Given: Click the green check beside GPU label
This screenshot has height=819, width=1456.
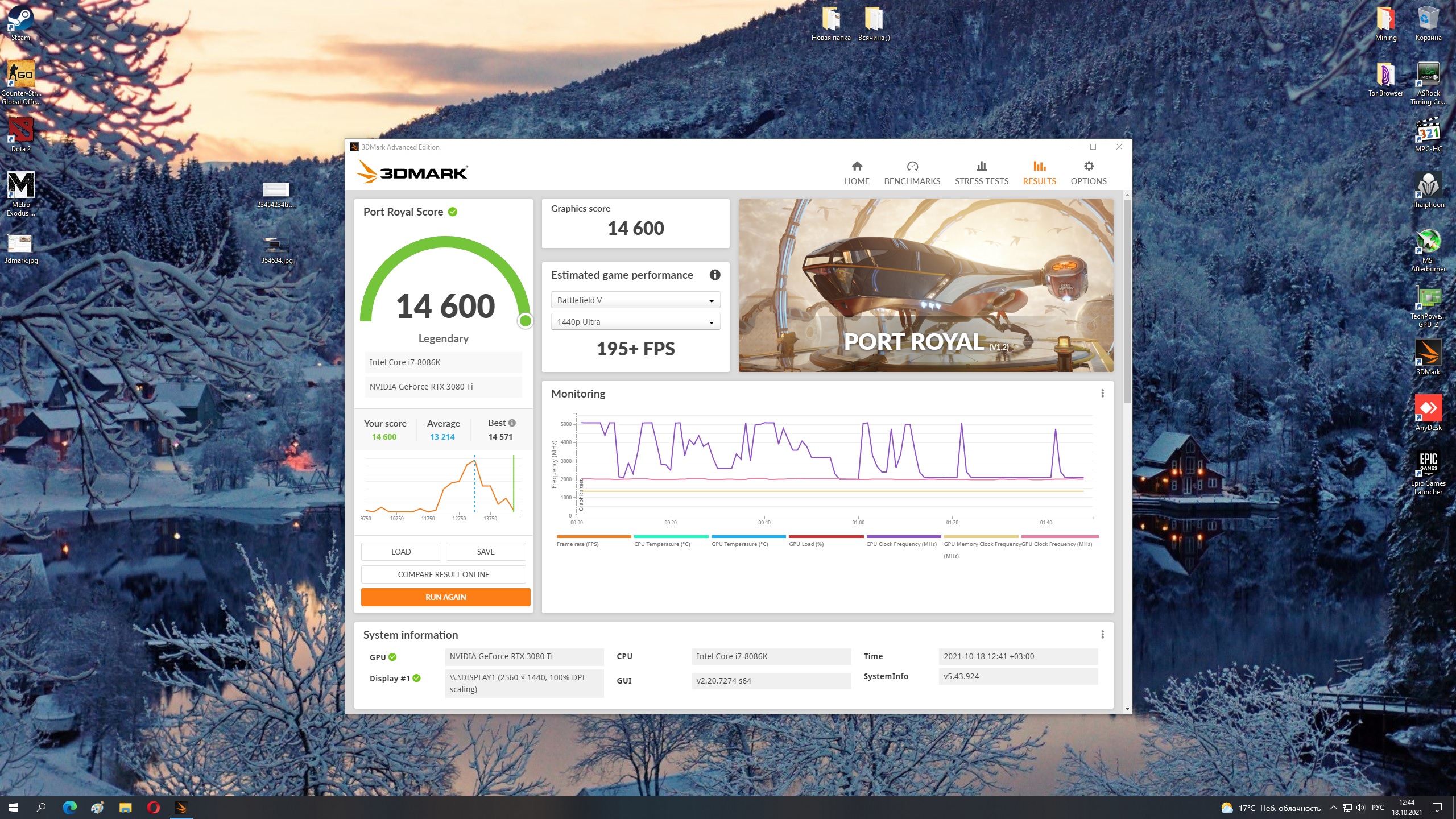Looking at the screenshot, I should (x=392, y=657).
